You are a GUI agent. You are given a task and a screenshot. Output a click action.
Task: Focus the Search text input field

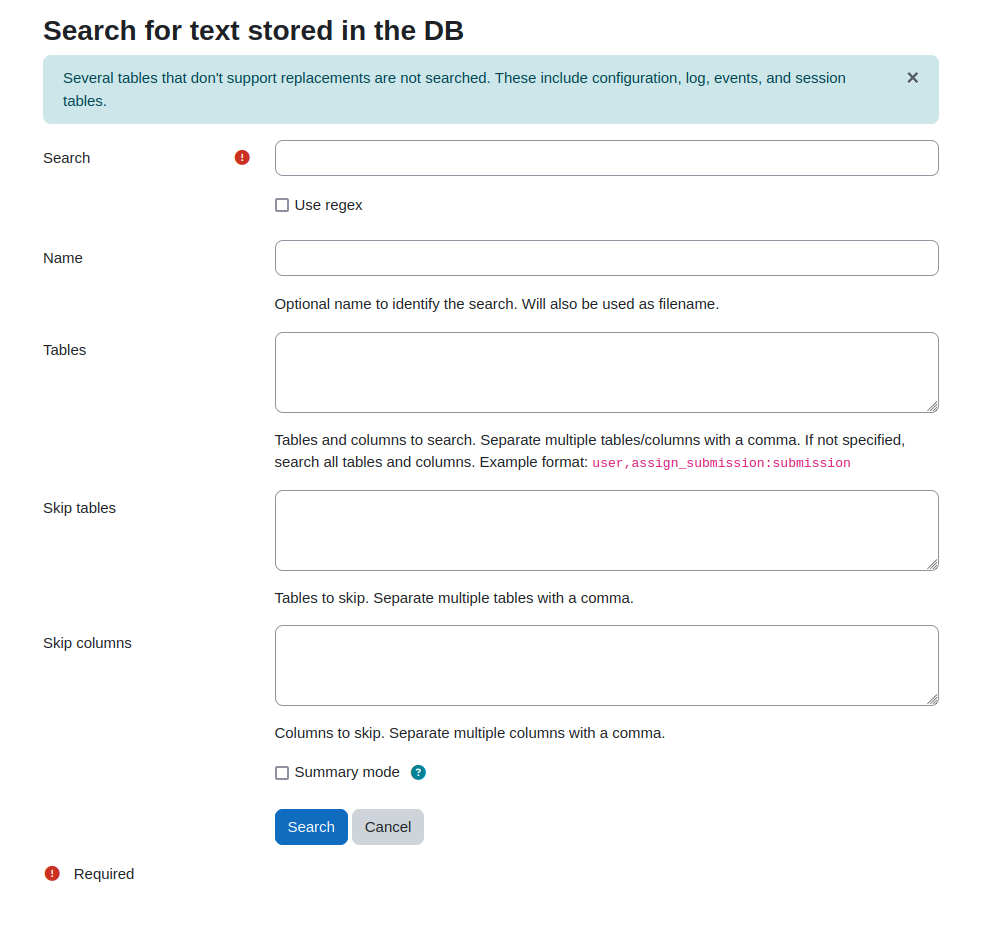(x=607, y=158)
